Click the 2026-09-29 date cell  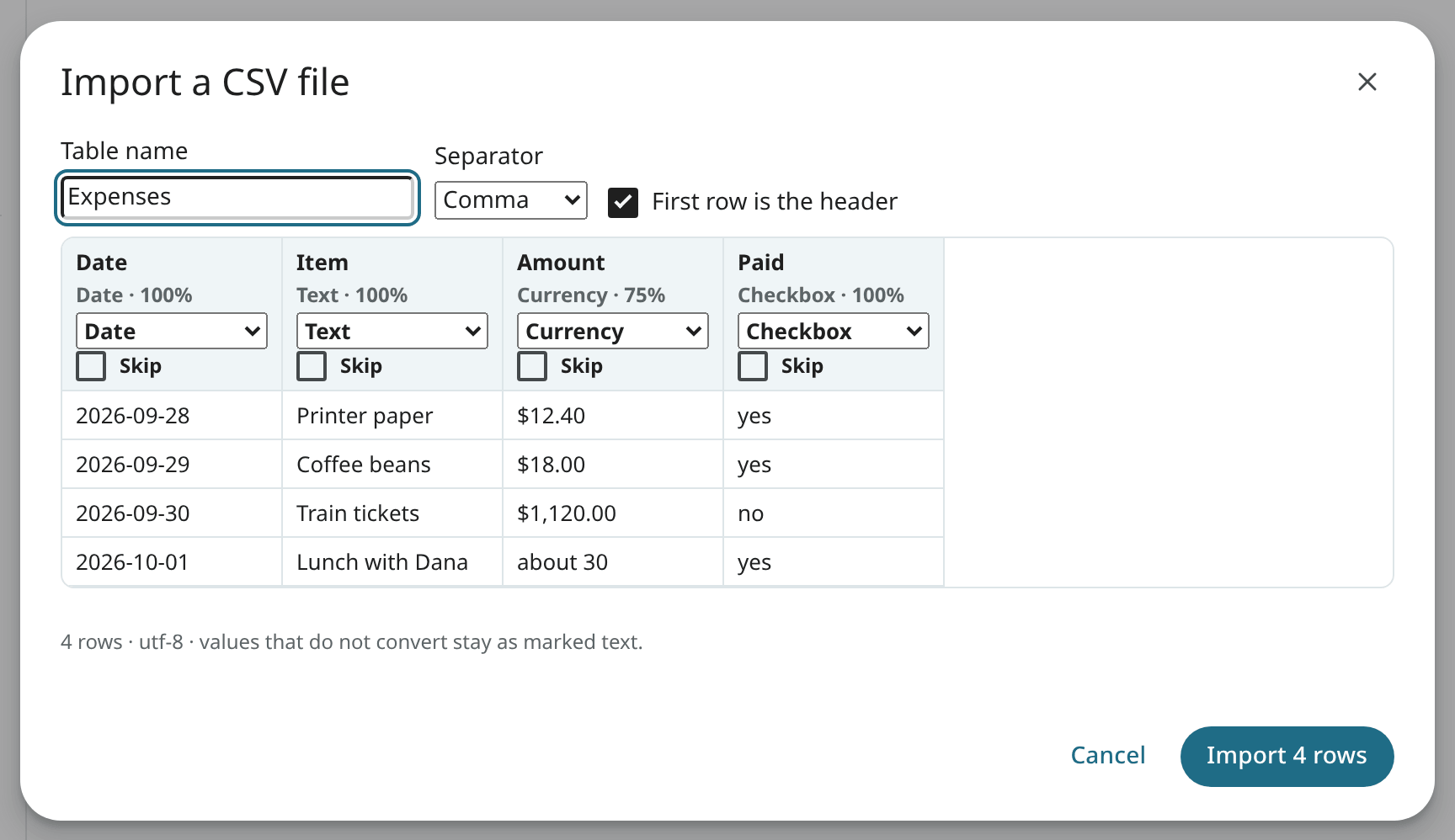pos(172,465)
